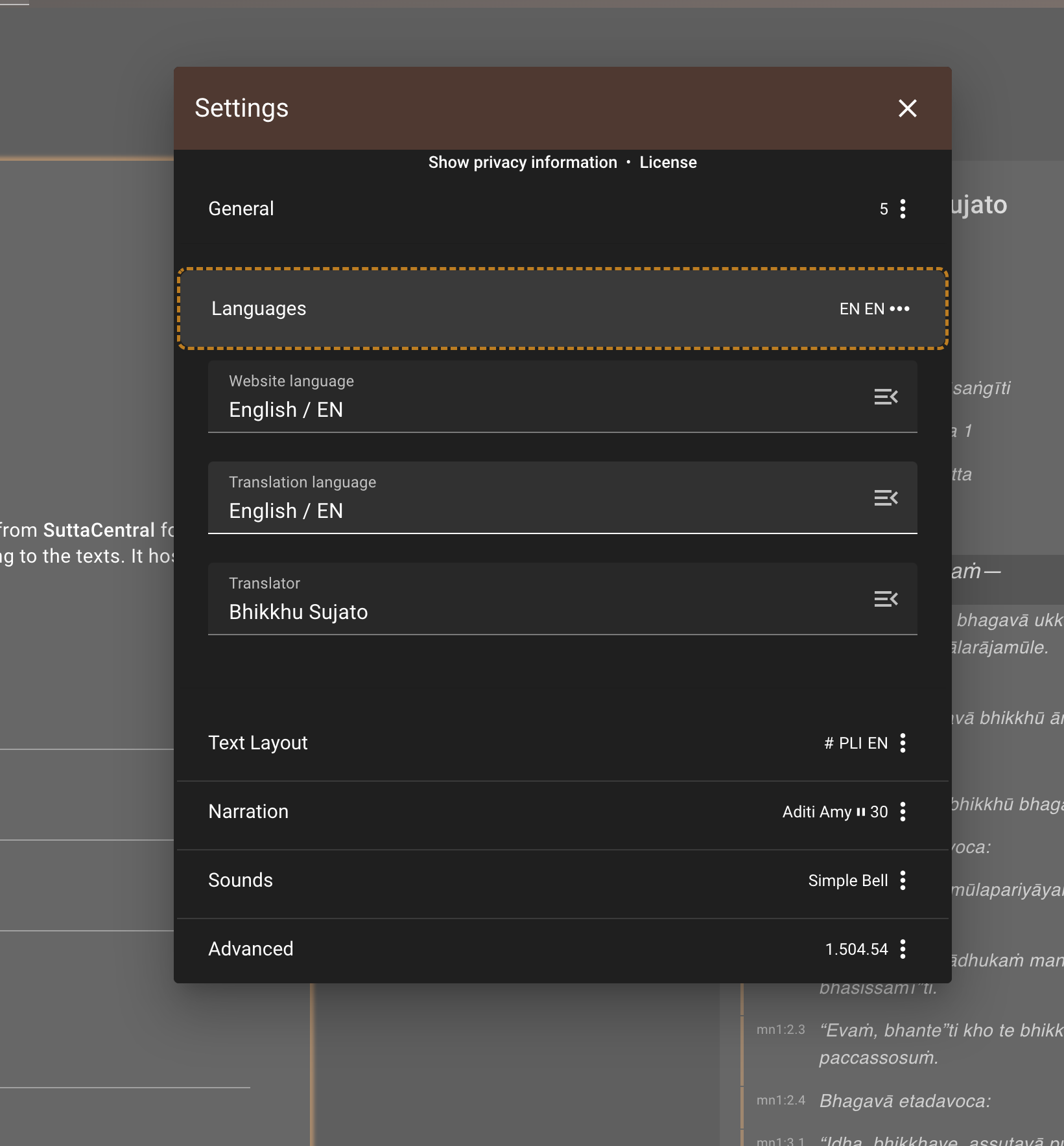Open the Translator dropdown

tap(562, 599)
